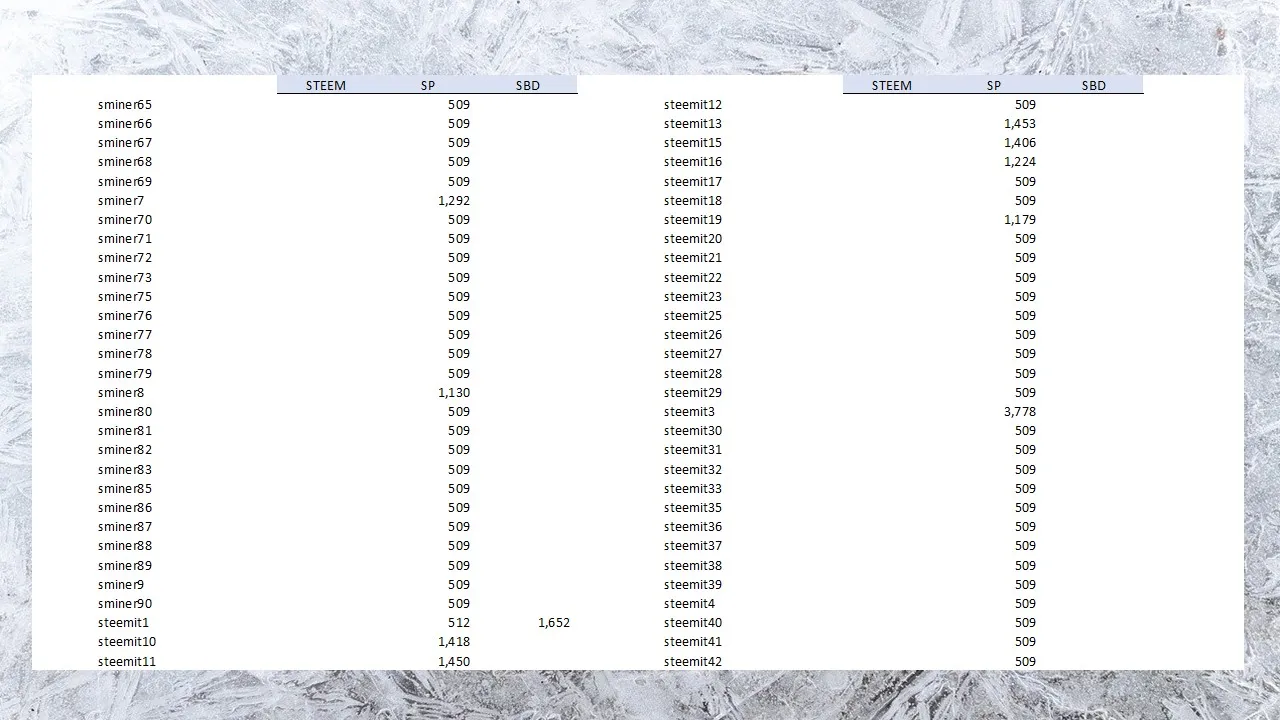The height and width of the screenshot is (720, 1280).
Task: Click the right table SP column header
Action: [x=994, y=85]
